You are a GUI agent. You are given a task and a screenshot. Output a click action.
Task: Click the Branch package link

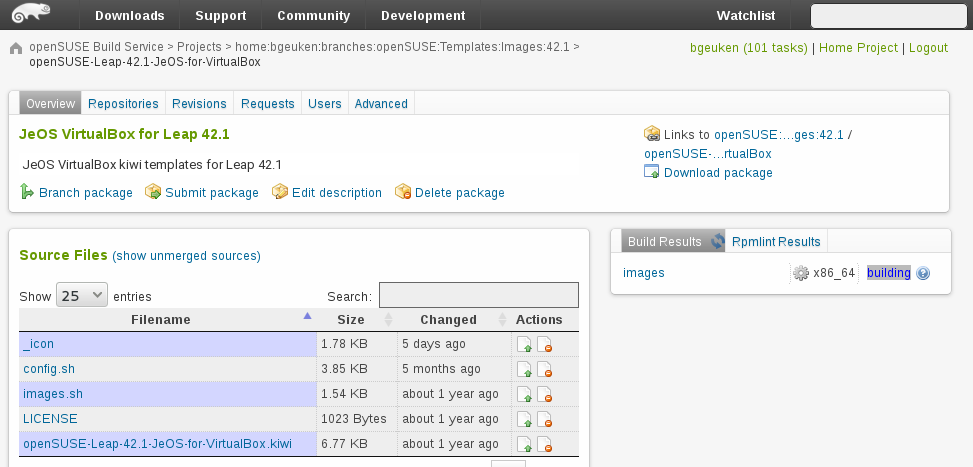(x=85, y=193)
